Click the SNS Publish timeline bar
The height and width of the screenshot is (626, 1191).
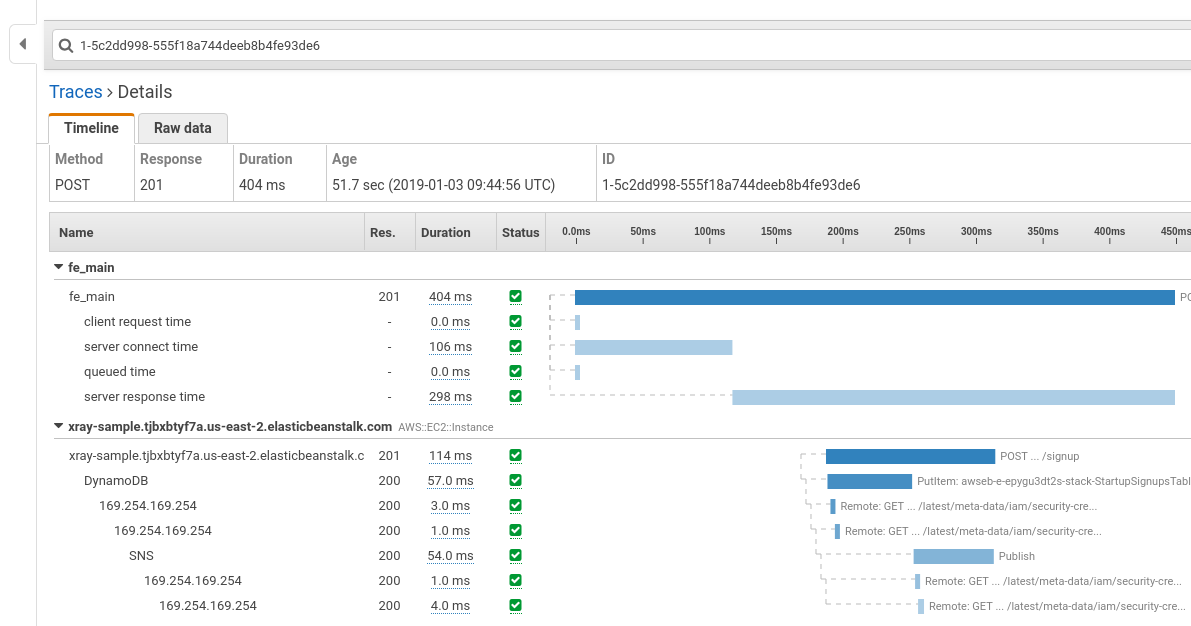coord(952,556)
